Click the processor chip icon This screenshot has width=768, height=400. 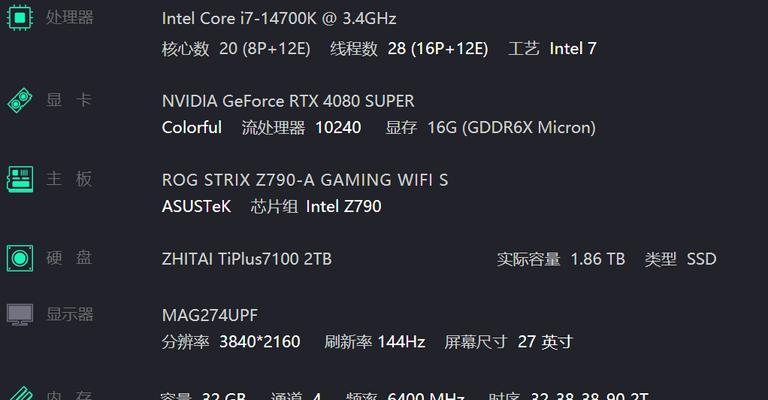click(x=20, y=18)
